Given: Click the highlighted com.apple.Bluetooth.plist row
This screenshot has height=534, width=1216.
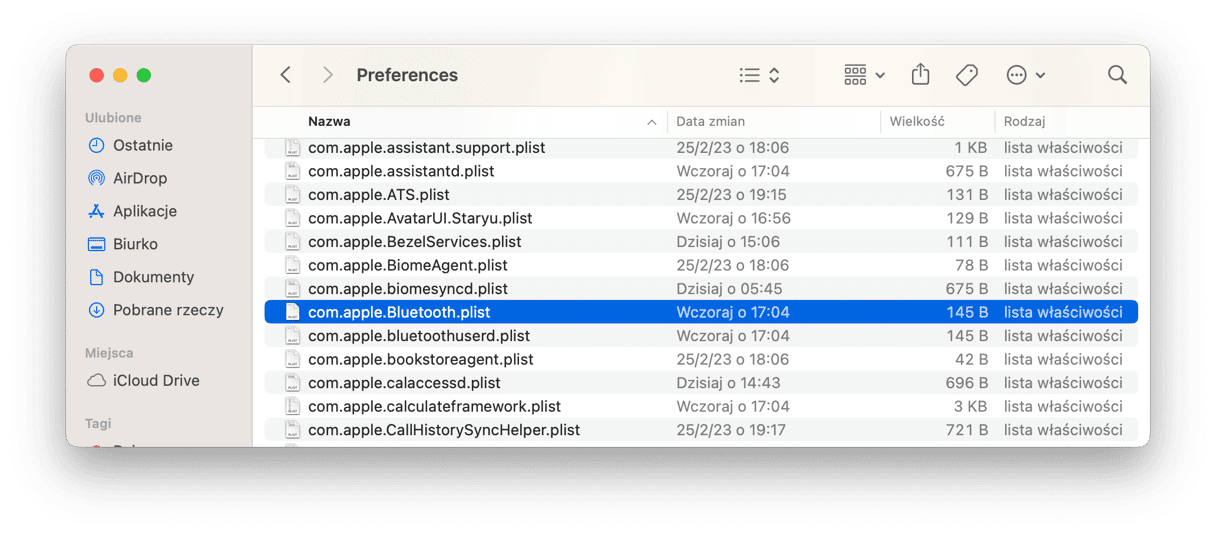Looking at the screenshot, I should 701,312.
